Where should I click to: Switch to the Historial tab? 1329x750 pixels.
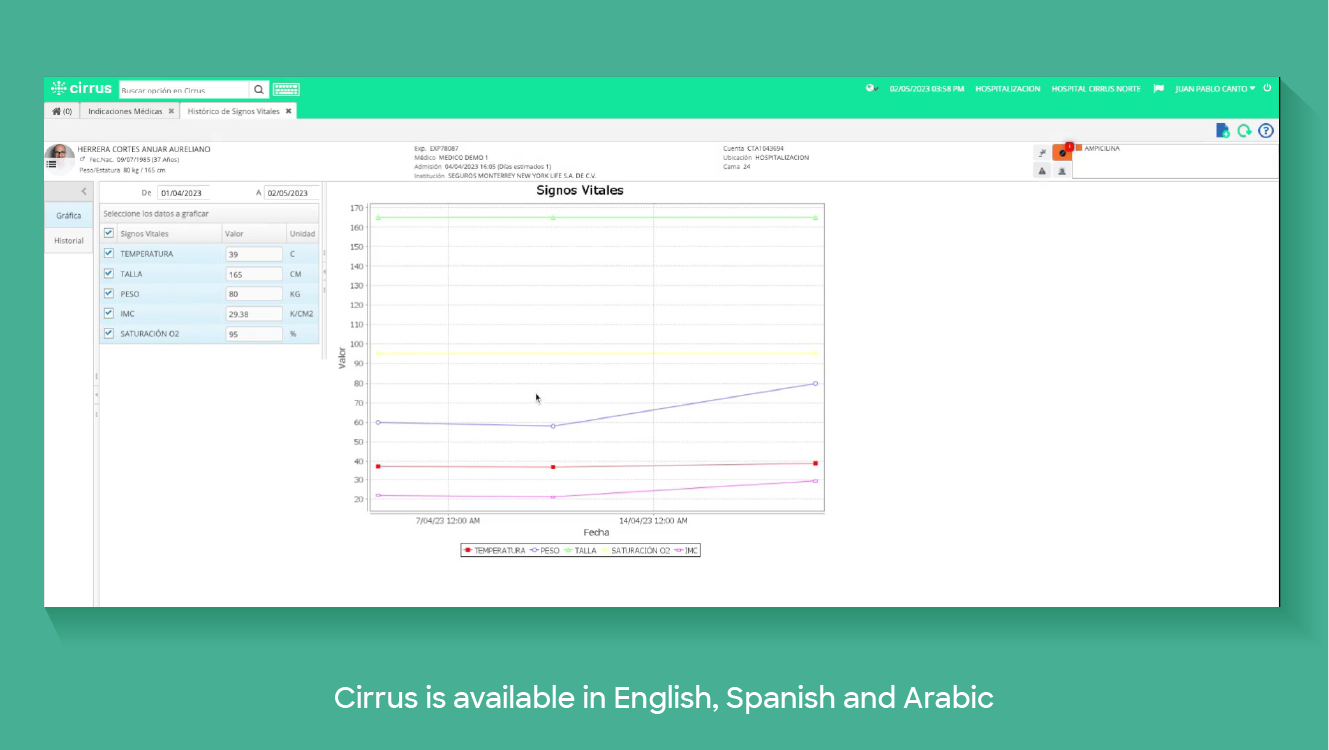tap(67, 240)
